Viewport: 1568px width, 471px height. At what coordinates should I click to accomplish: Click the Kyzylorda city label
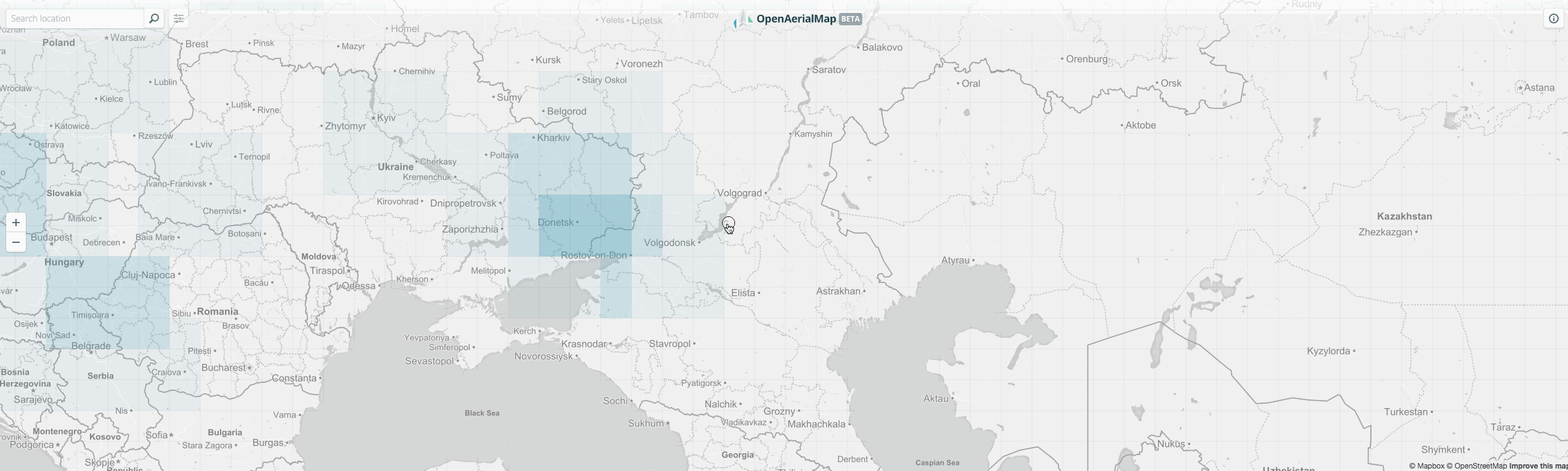point(1328,351)
